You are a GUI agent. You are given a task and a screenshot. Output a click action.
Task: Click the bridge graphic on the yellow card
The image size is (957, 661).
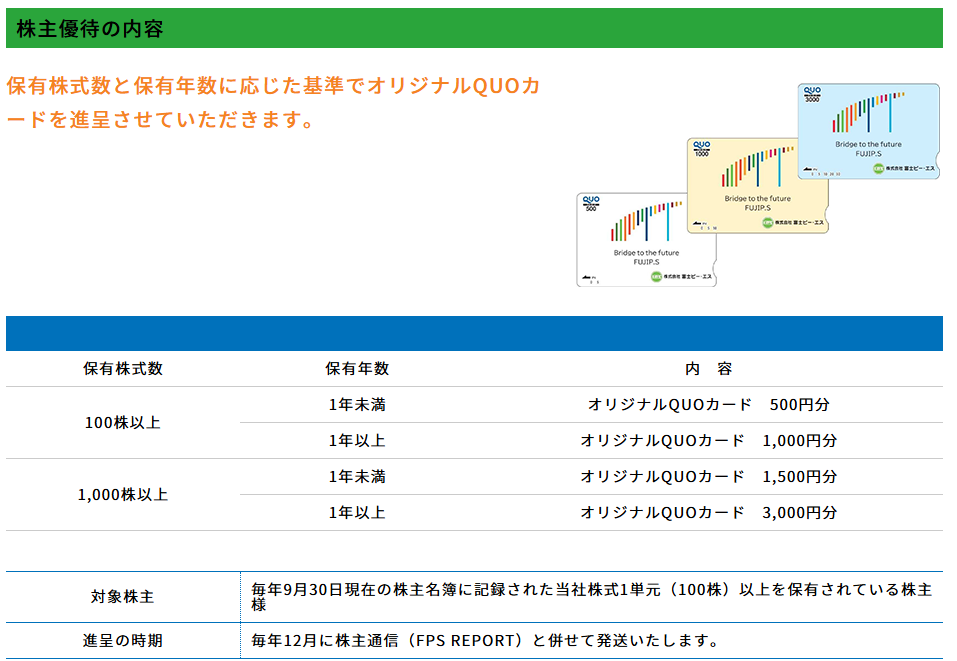click(758, 168)
